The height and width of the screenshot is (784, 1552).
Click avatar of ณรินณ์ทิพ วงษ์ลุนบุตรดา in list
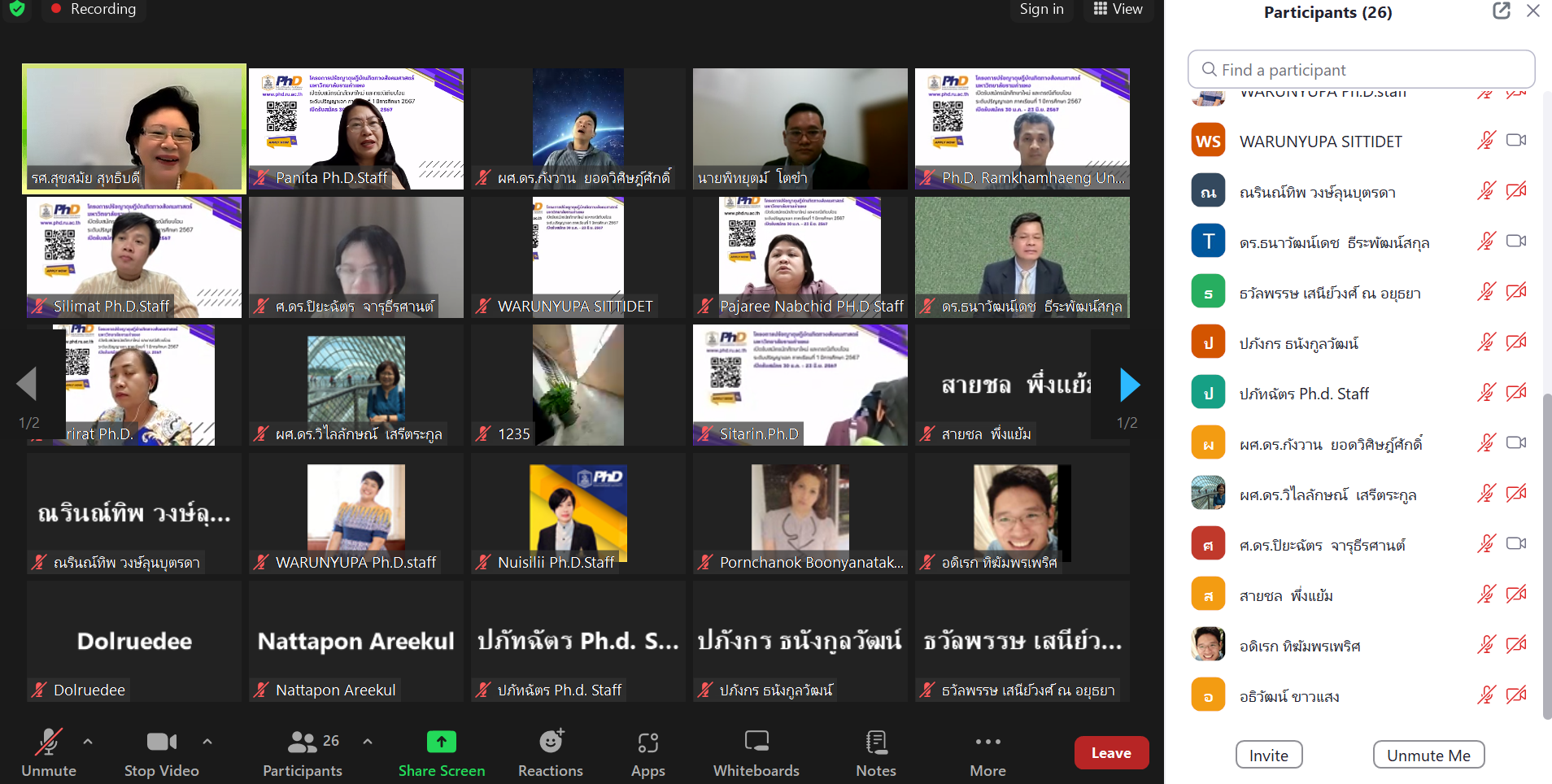click(x=1208, y=191)
